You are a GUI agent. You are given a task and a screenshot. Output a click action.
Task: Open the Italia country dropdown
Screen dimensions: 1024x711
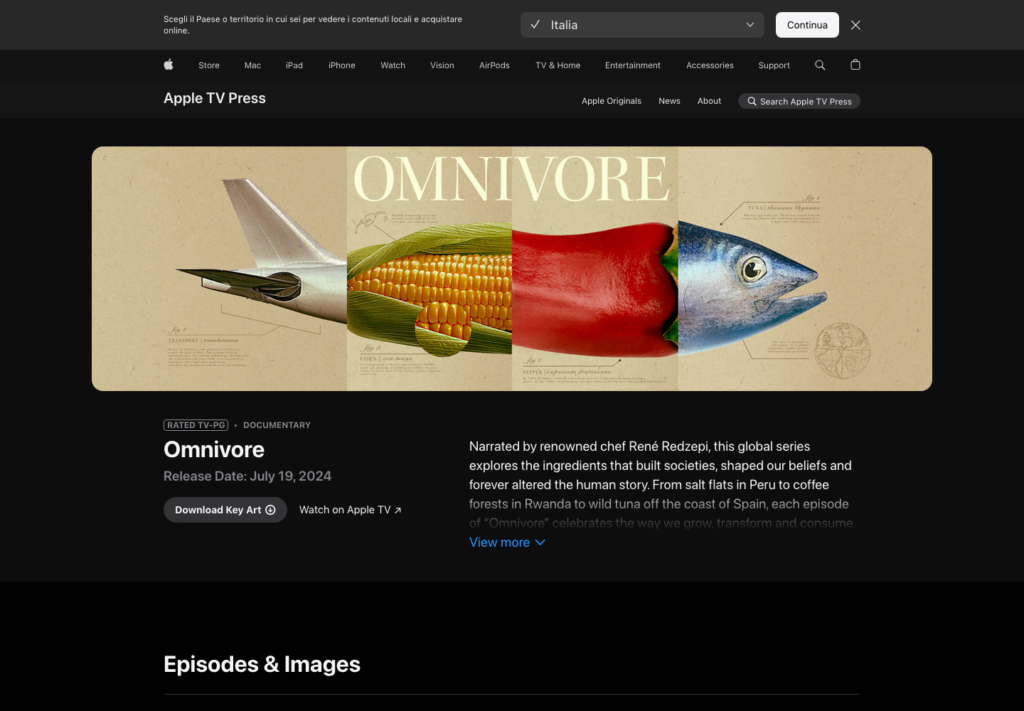[642, 25]
